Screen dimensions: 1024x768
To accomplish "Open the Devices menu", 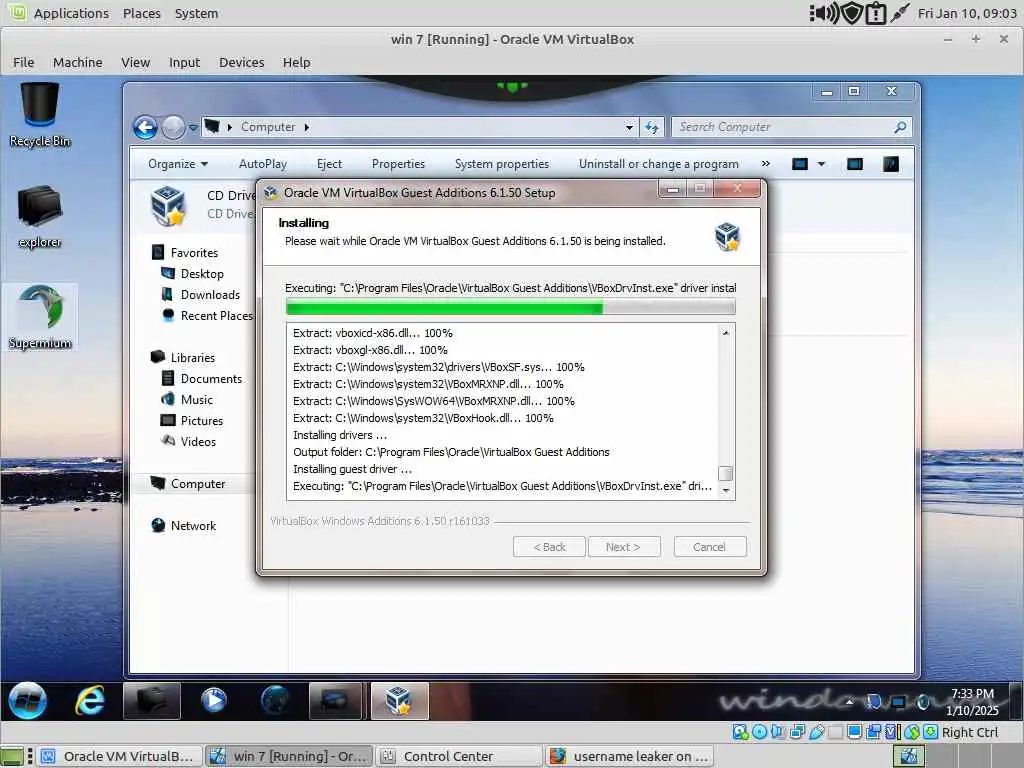I will (x=242, y=62).
